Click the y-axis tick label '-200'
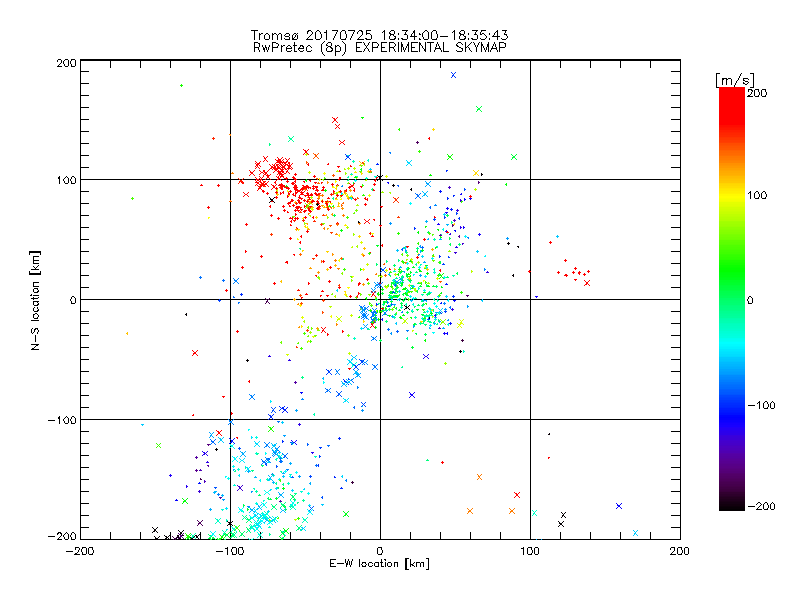Screen dimensions: 800x600 pyautogui.click(x=62, y=536)
